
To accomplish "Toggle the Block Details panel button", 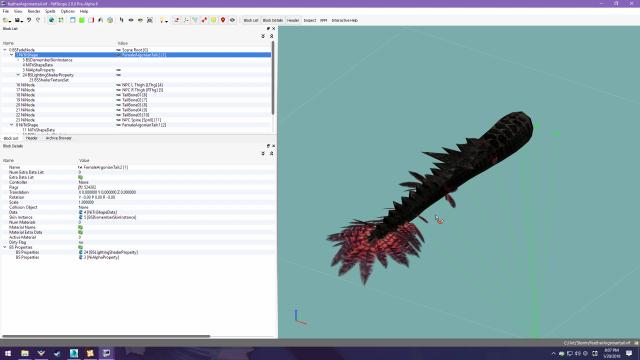I will [273, 20].
